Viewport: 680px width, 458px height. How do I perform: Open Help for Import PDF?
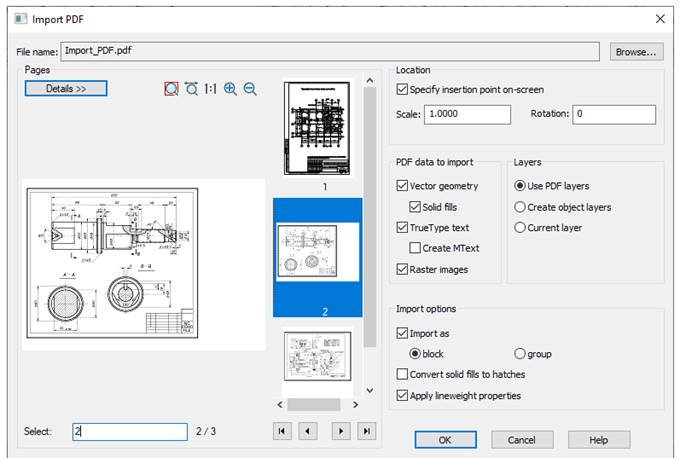[x=599, y=440]
